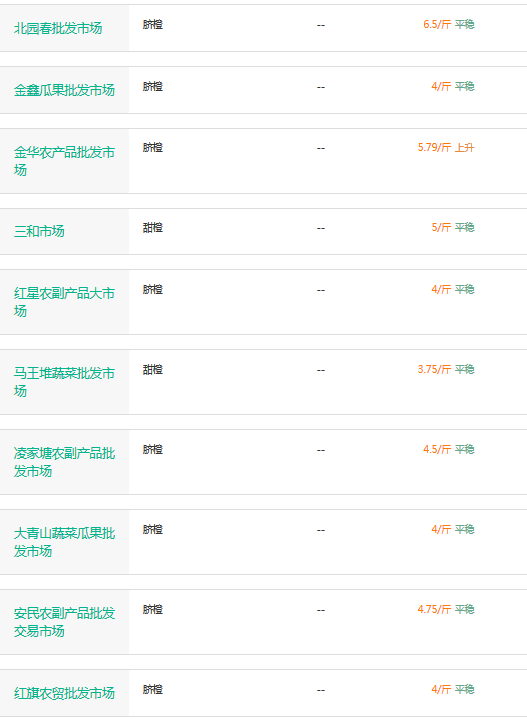Select the 5.79/斤 上升 price entry
Screen dimensions: 527x721
point(446,148)
